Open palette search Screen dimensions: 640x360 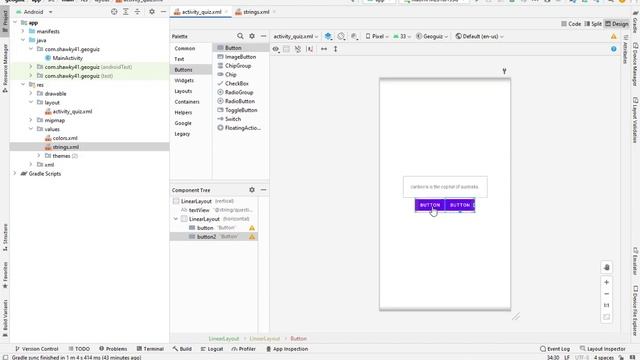click(x=240, y=36)
